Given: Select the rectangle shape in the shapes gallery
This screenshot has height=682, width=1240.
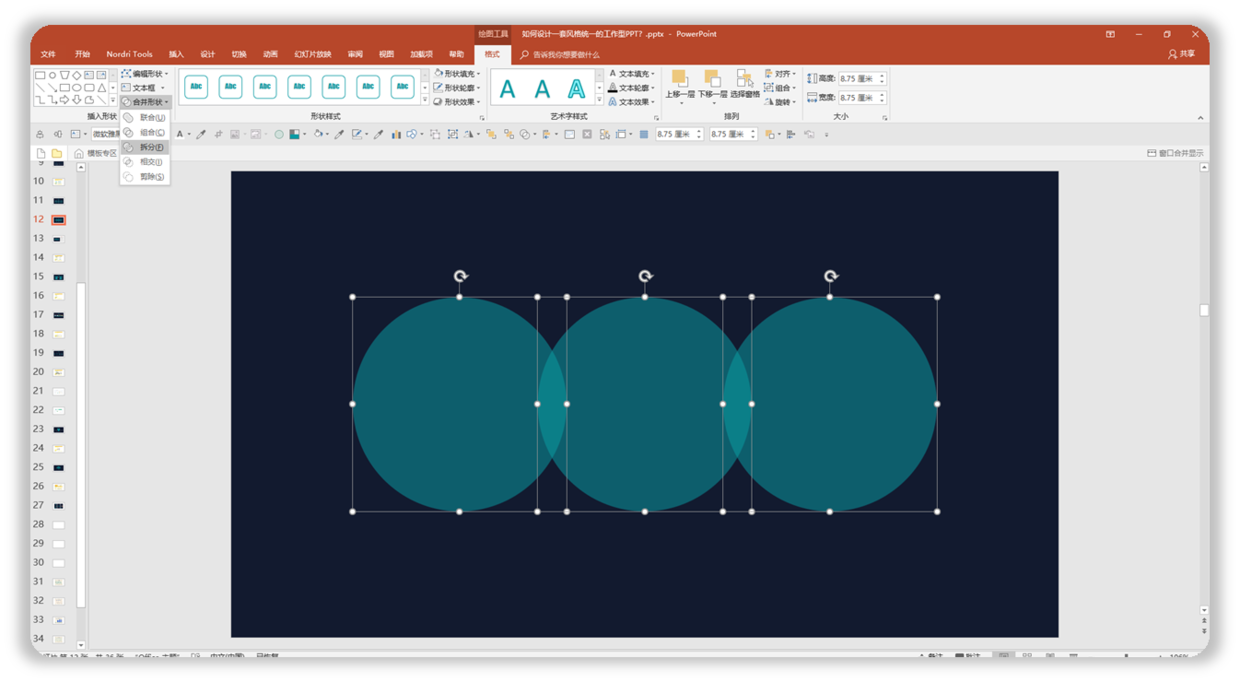Looking at the screenshot, I should pos(40,75).
